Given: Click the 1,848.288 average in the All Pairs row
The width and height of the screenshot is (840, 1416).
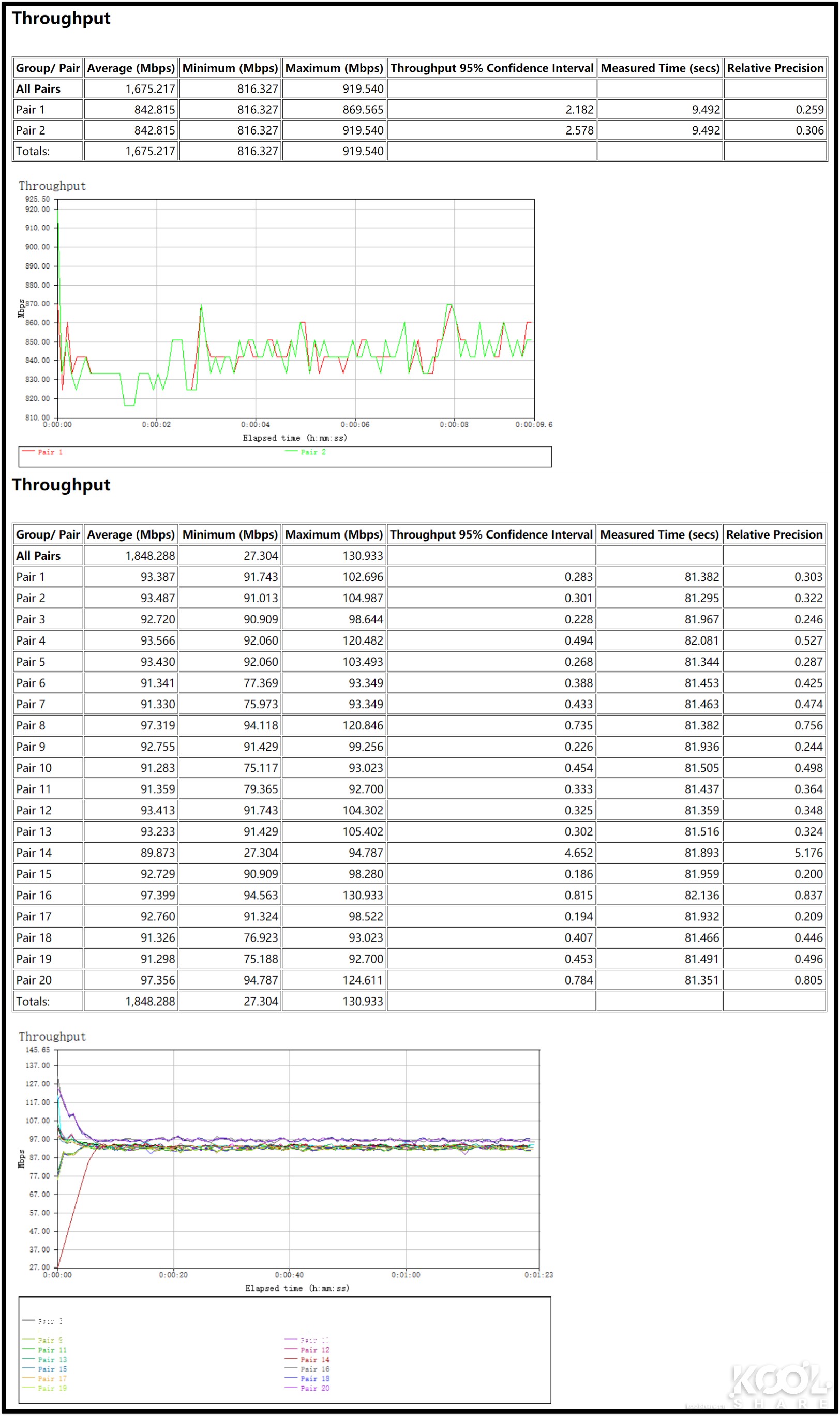Looking at the screenshot, I should pos(150,556).
